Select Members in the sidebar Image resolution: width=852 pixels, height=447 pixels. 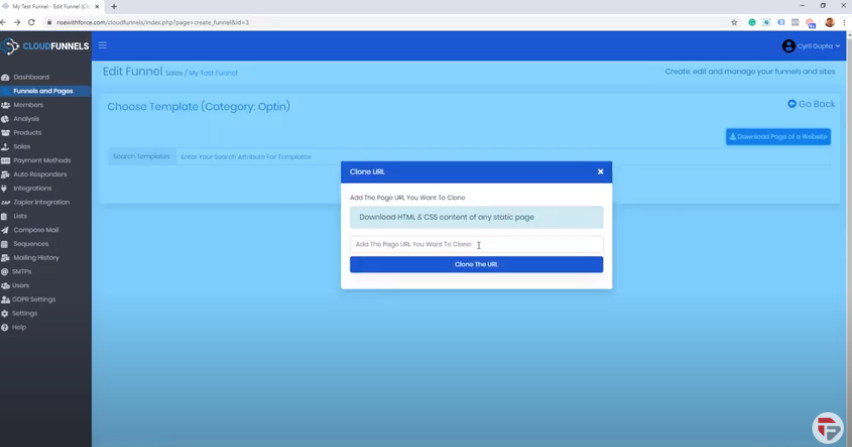coord(28,105)
